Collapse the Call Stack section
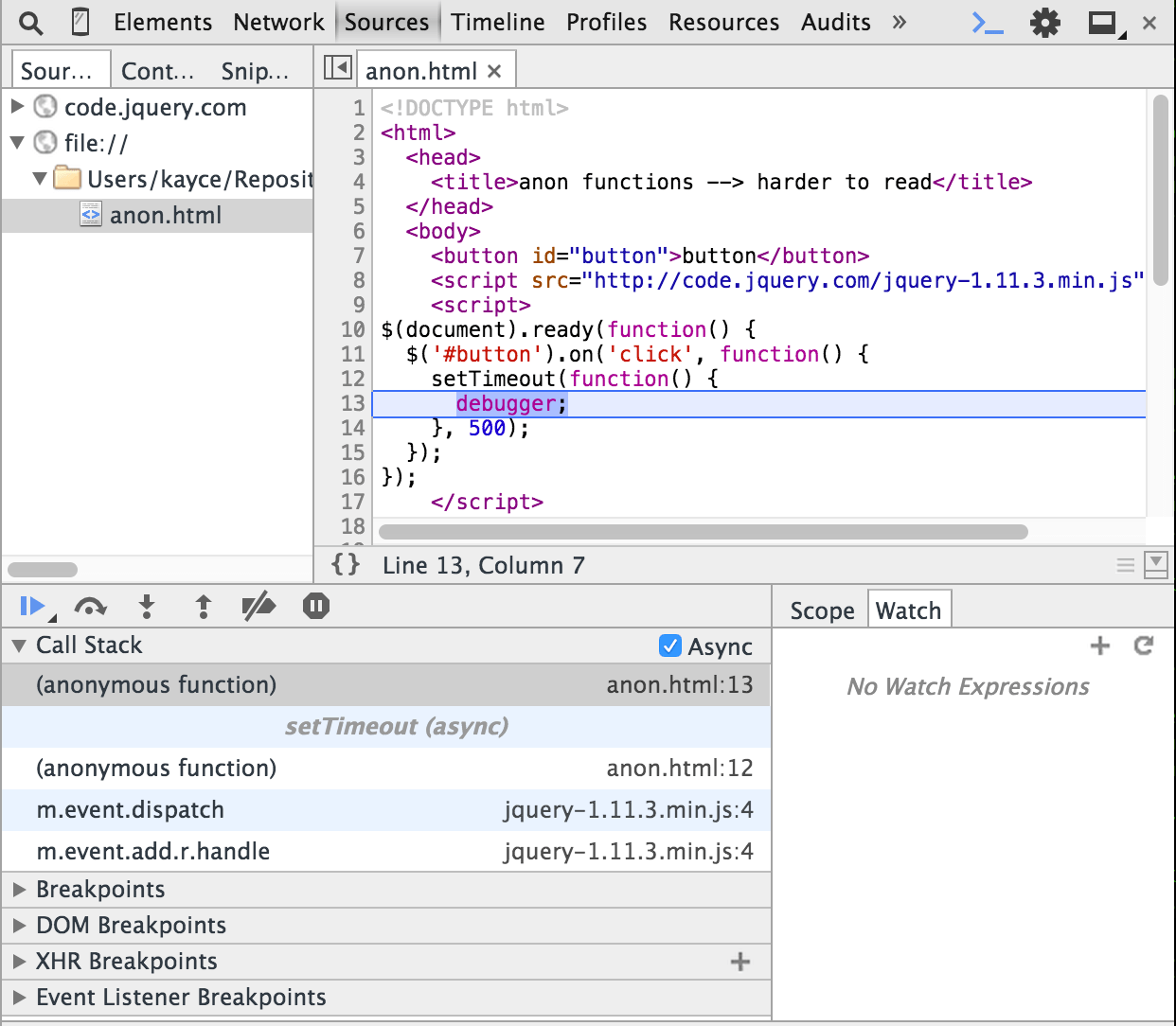The image size is (1176, 1026). [x=17, y=646]
